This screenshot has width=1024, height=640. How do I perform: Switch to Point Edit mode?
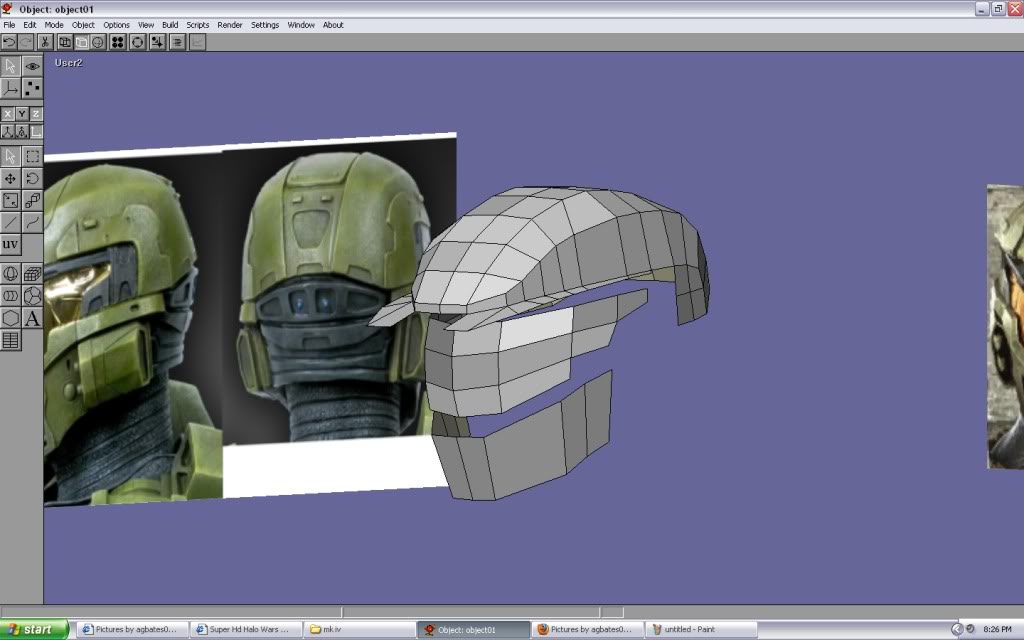pos(32,88)
